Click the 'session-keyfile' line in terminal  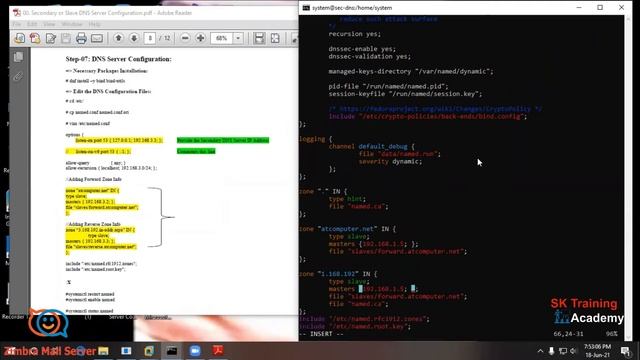tap(405, 94)
